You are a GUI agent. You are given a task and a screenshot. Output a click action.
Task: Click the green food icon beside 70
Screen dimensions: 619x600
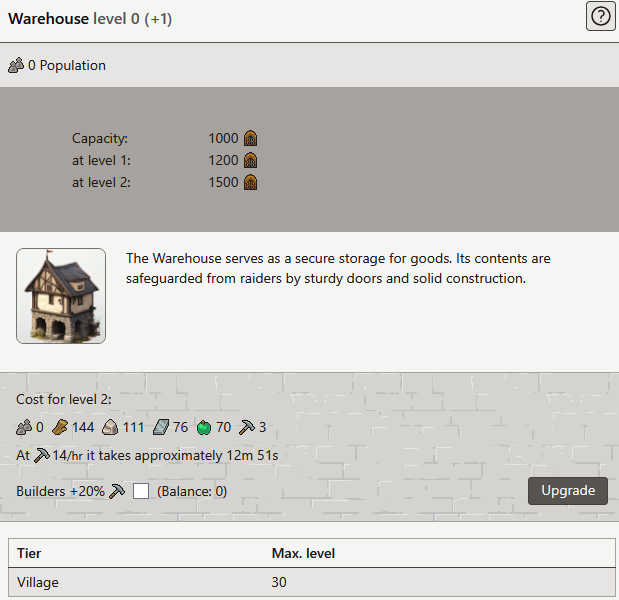point(203,428)
